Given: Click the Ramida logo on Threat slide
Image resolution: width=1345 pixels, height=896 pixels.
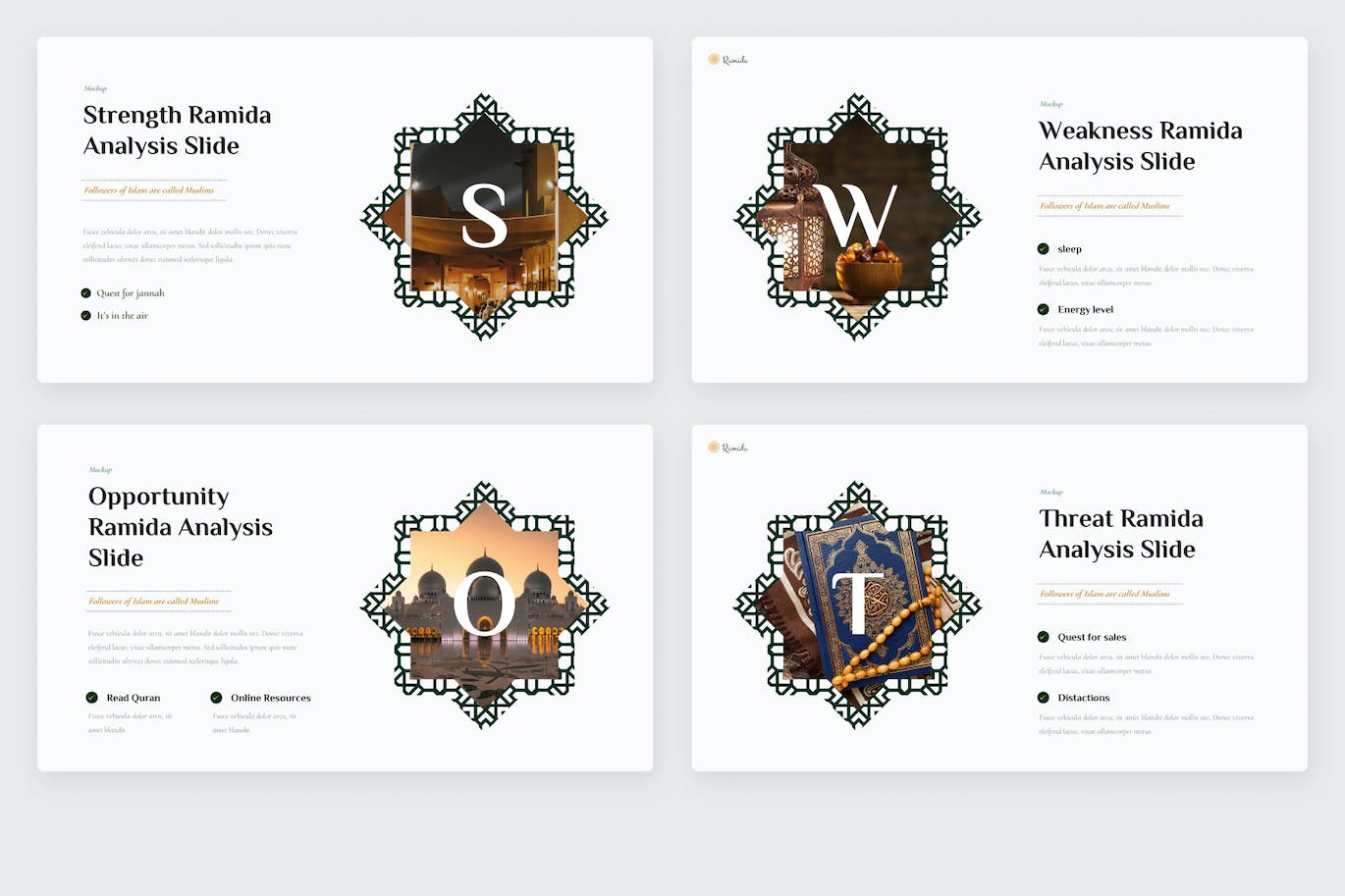Looking at the screenshot, I should [x=727, y=448].
